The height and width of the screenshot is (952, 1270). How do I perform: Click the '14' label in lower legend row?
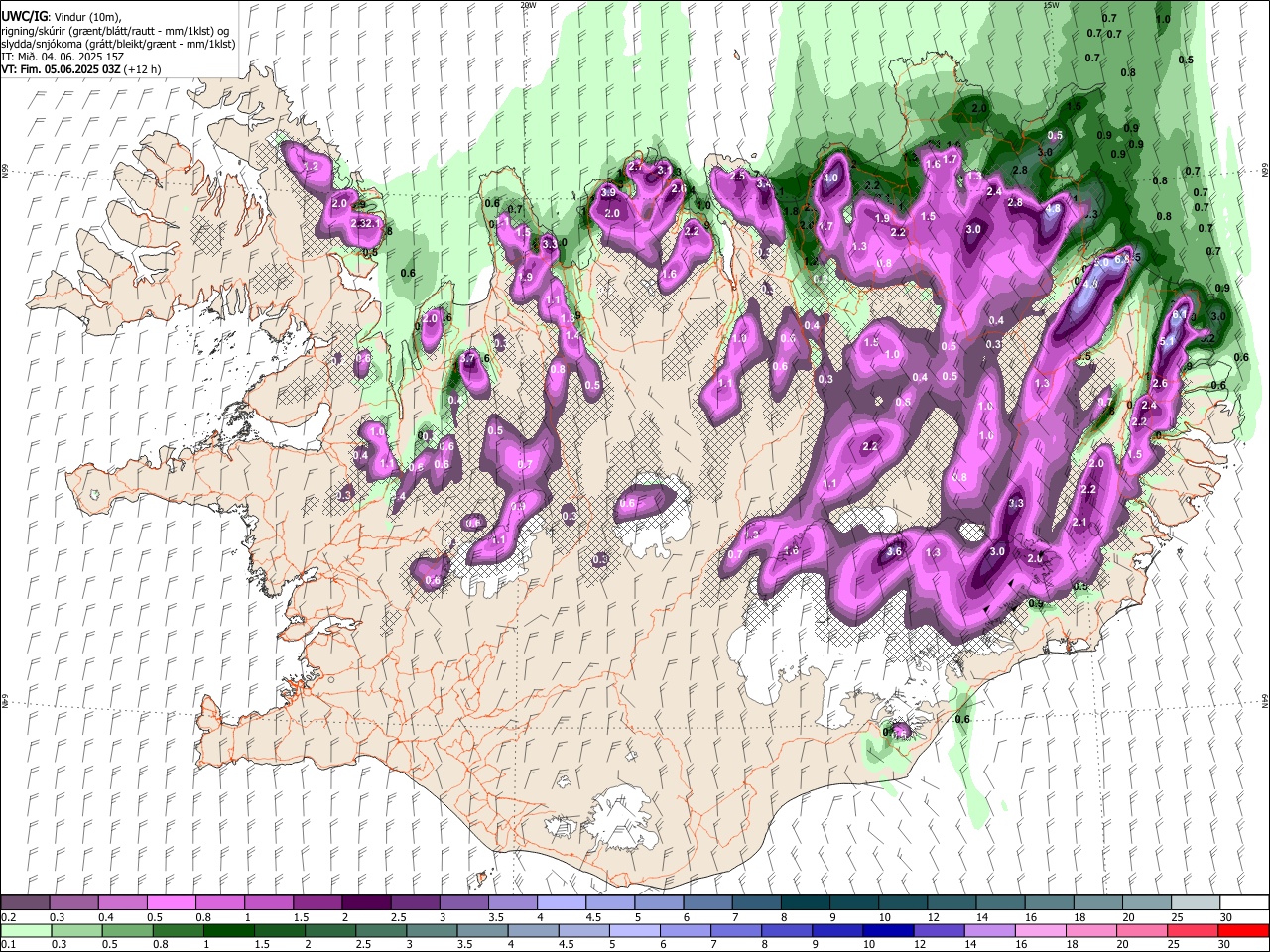click(x=970, y=945)
